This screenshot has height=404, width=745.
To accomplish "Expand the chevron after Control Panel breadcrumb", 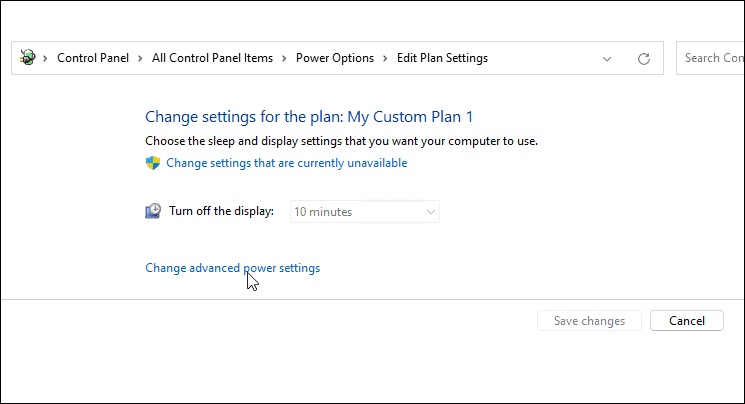I will point(141,58).
